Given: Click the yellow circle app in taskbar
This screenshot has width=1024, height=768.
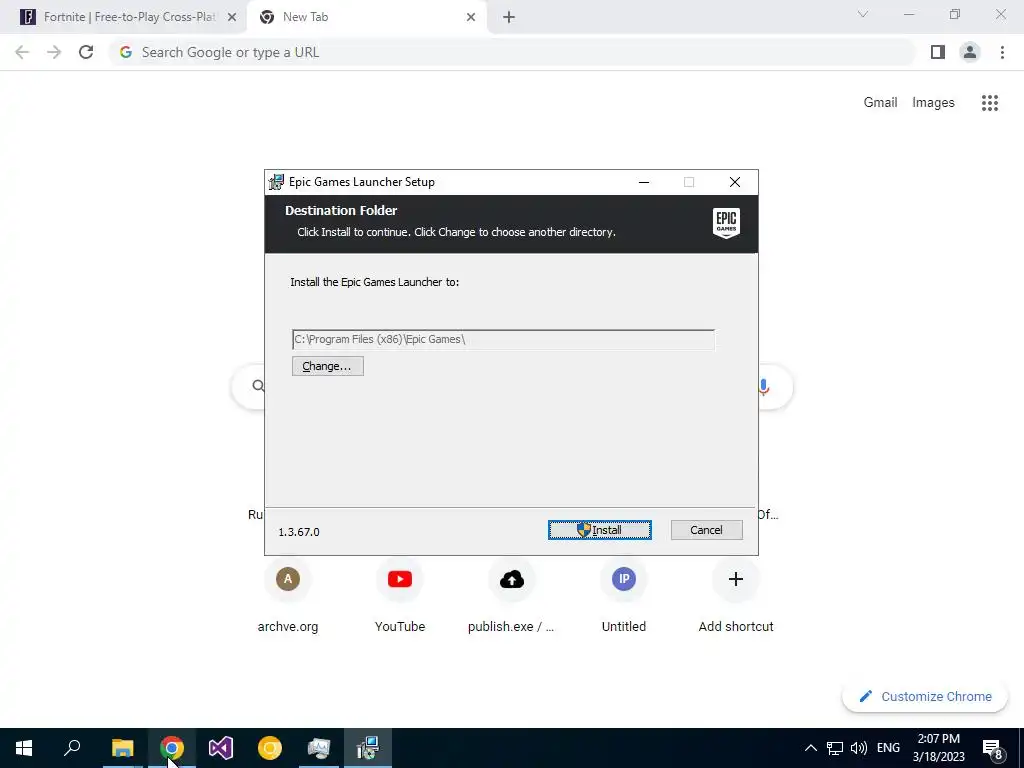Looking at the screenshot, I should coord(270,748).
